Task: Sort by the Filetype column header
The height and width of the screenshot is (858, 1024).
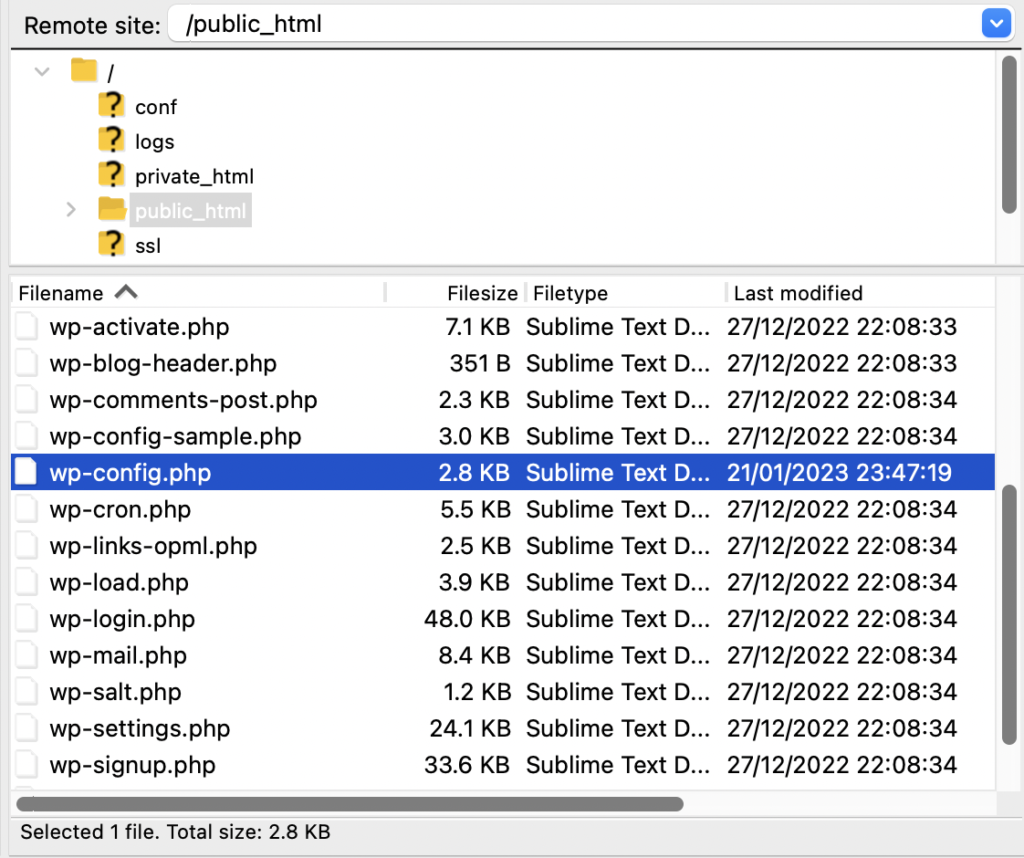Action: click(x=569, y=293)
